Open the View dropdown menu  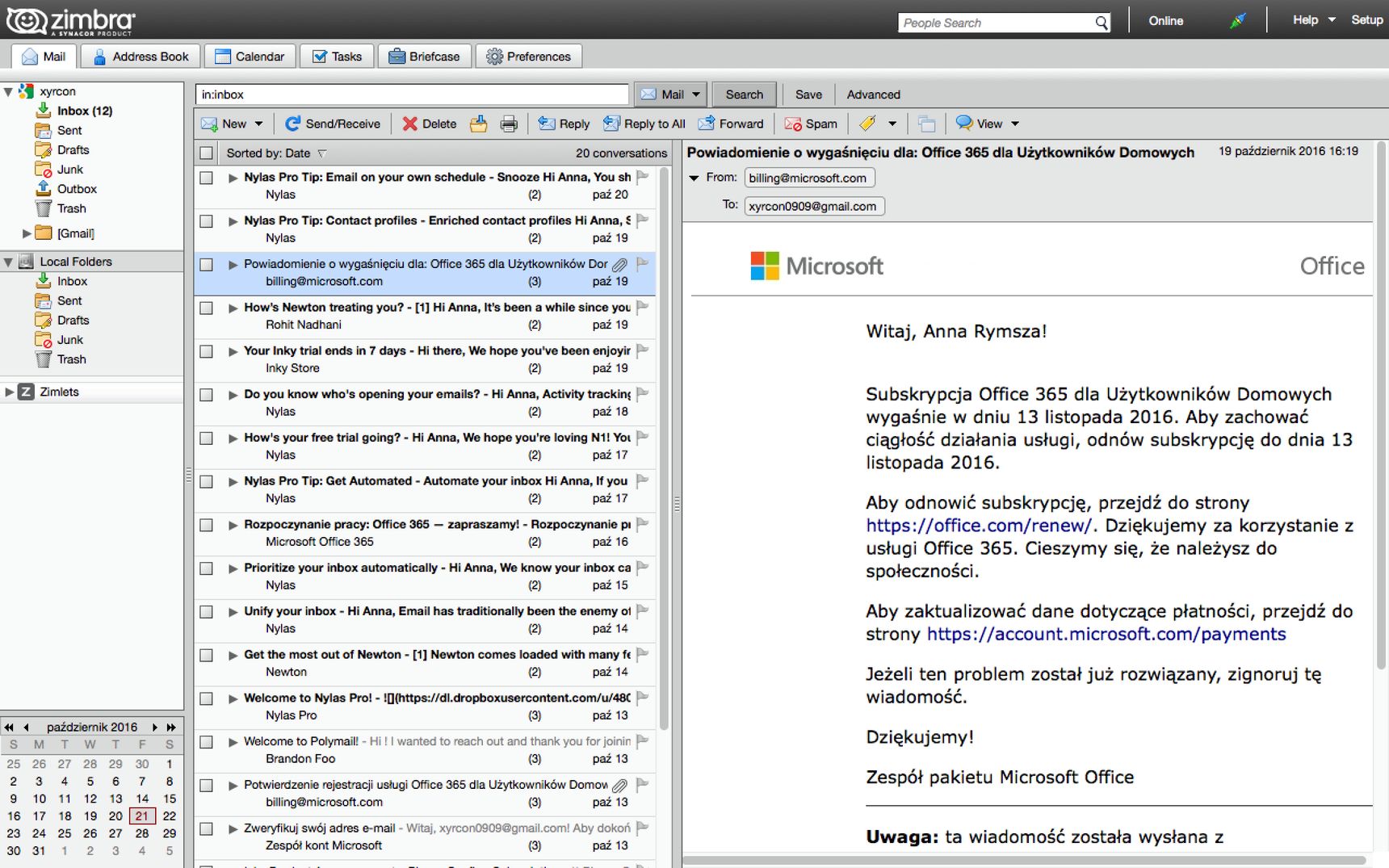(x=988, y=124)
